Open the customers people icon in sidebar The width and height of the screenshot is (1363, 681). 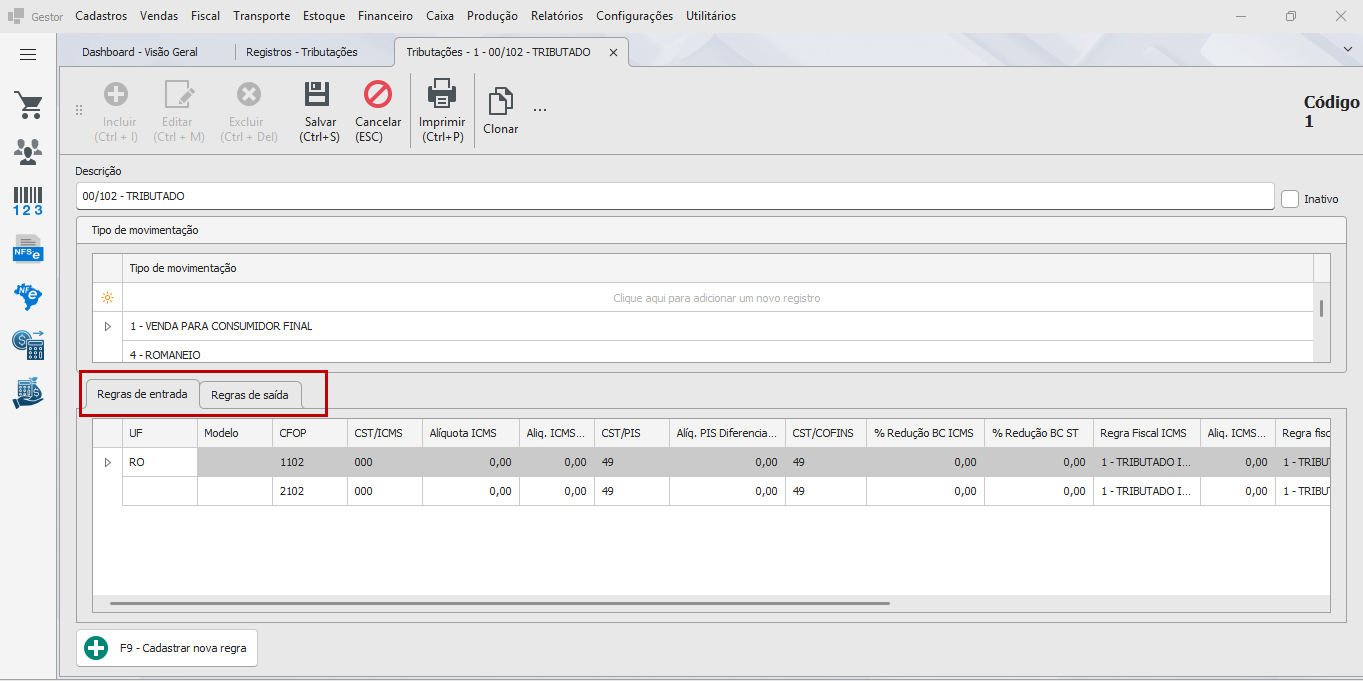click(28, 152)
